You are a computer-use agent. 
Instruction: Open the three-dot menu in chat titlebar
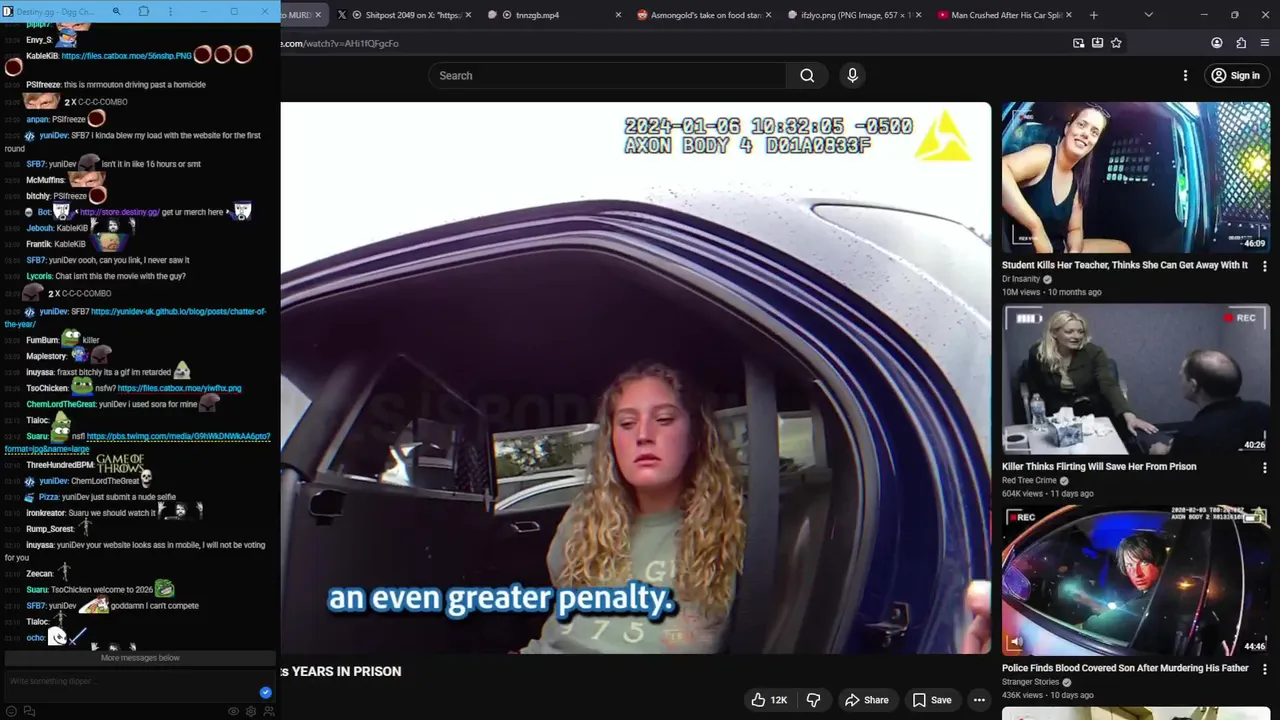170,11
